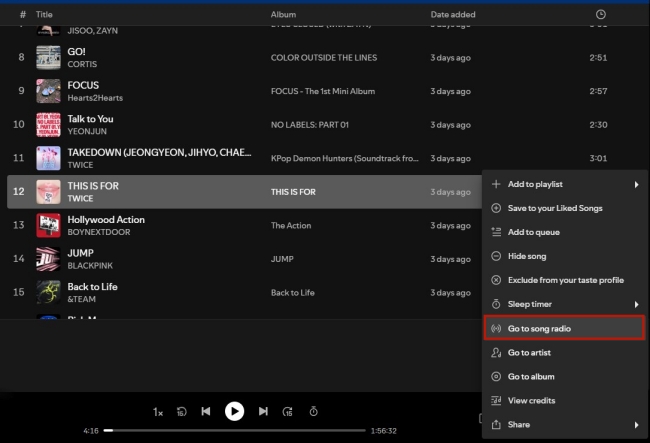The height and width of the screenshot is (443, 650).
Task: Click the plus icon beside Add to playlist
Action: click(x=496, y=184)
